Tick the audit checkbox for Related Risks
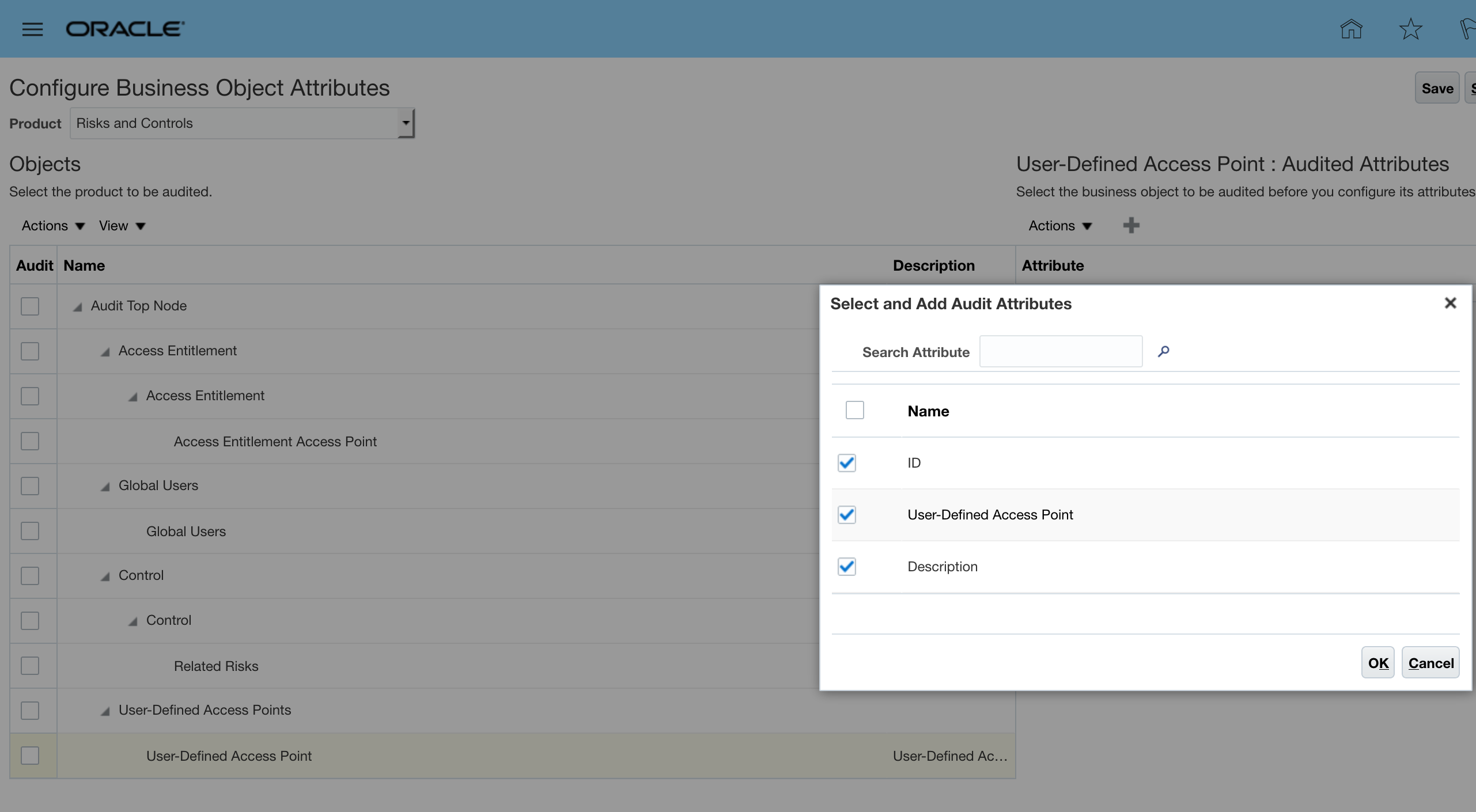 (x=30, y=666)
